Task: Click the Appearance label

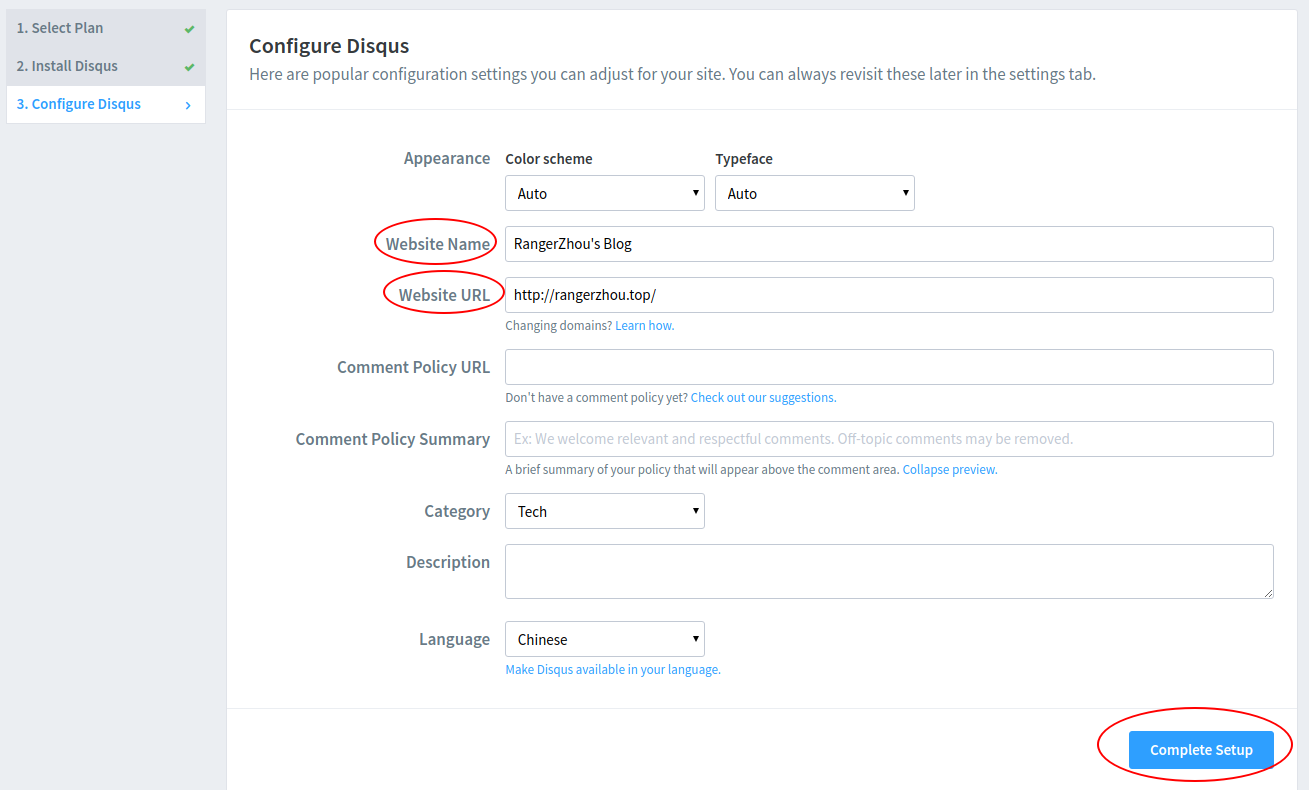Action: click(x=447, y=158)
